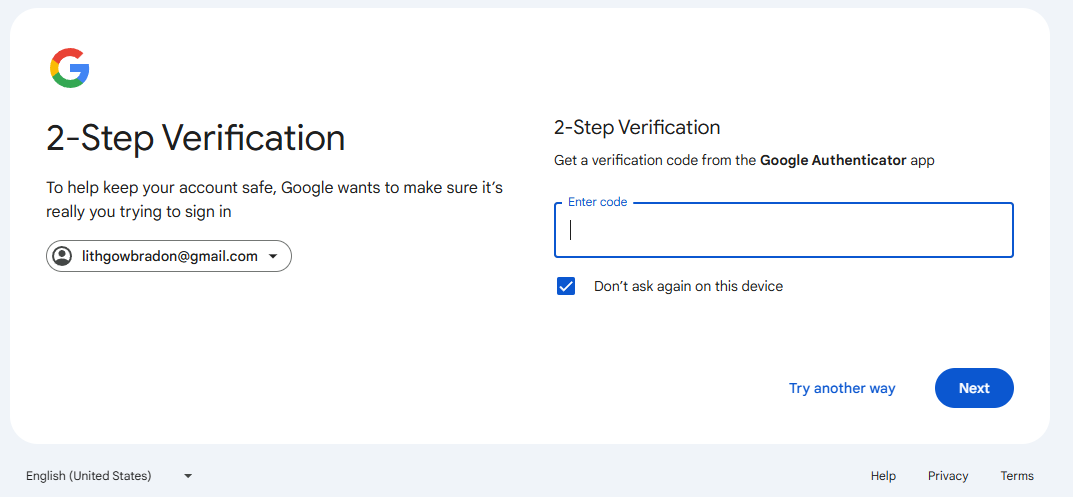Choose Try another way
Viewport: 1073px width, 497px height.
click(x=842, y=388)
